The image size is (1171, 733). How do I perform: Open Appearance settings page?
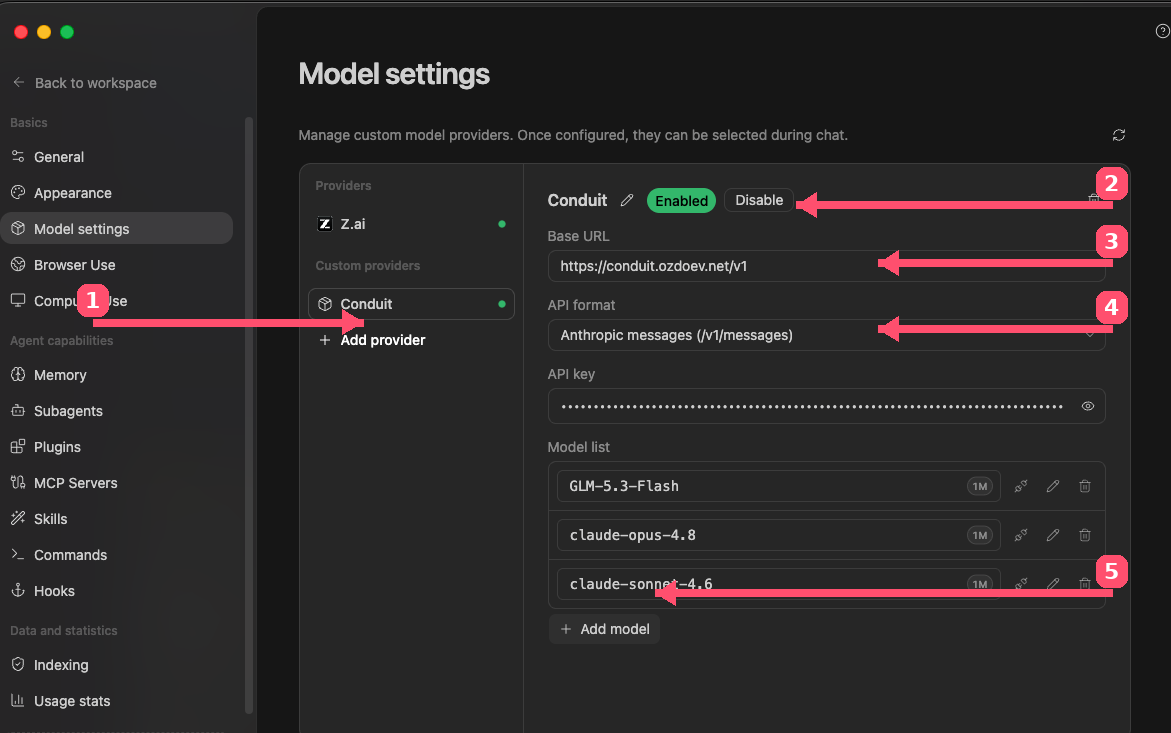[x=117, y=193]
